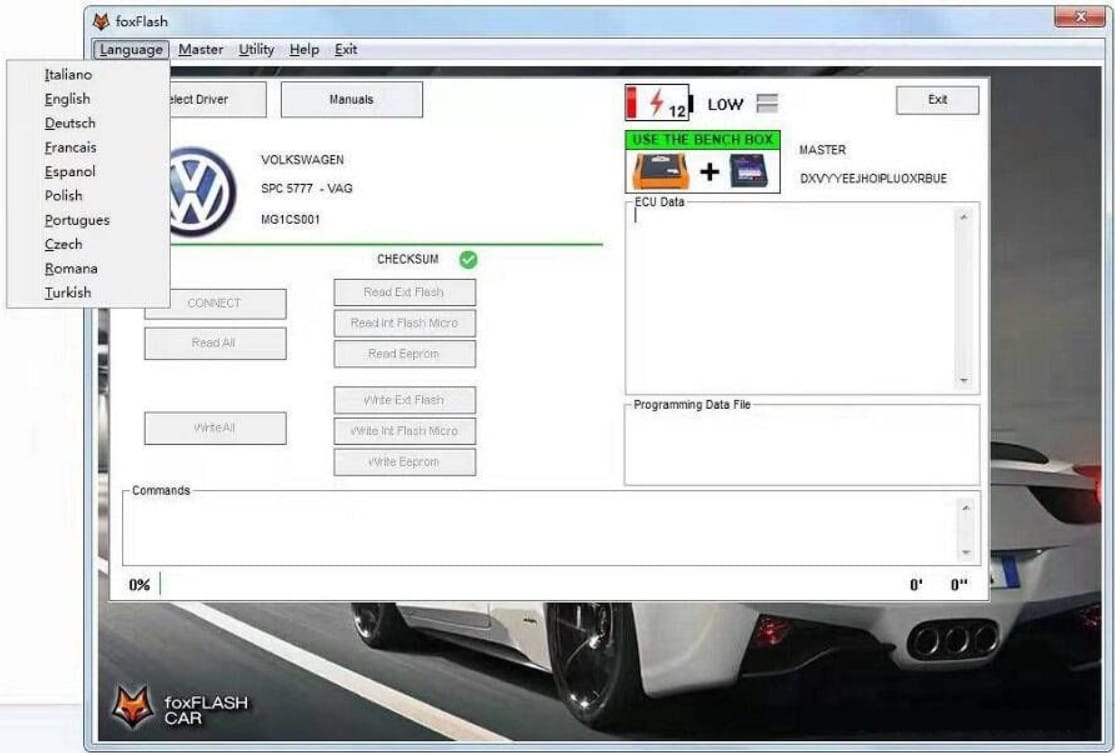Click the Read Eeprom button
The image size is (1115, 753).
click(405, 354)
